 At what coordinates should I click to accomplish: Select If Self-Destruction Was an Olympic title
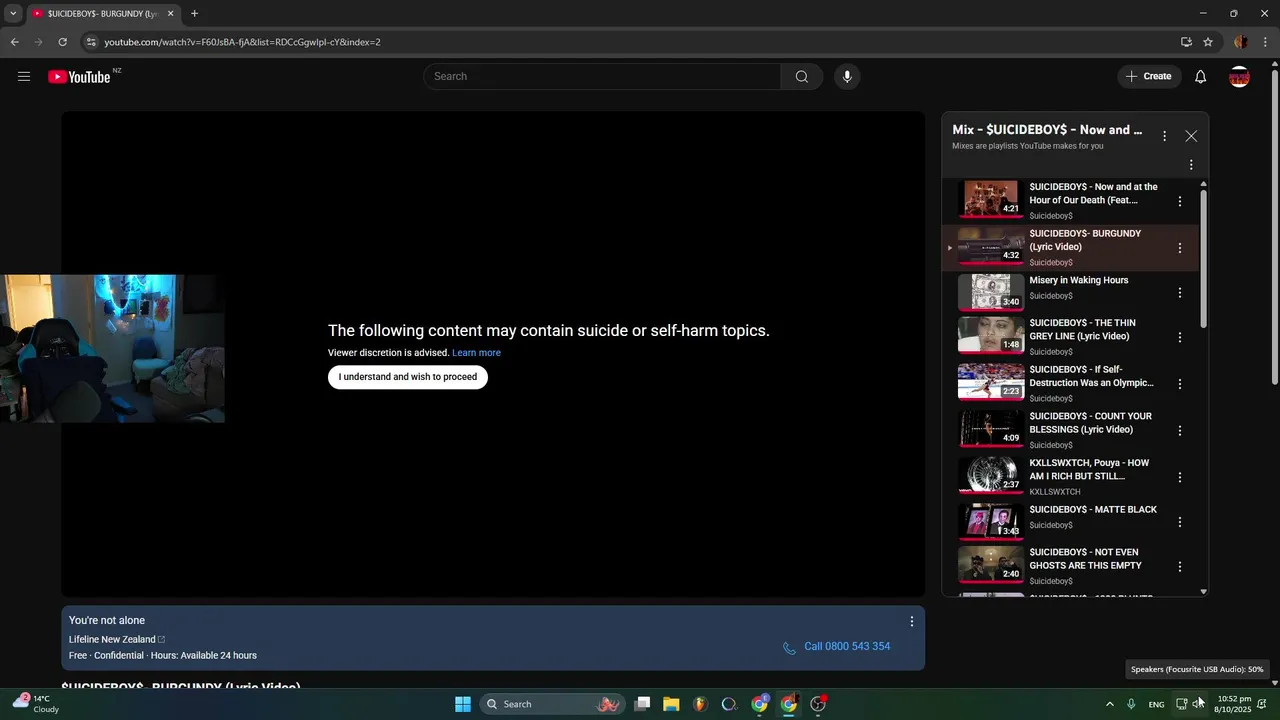click(1092, 376)
